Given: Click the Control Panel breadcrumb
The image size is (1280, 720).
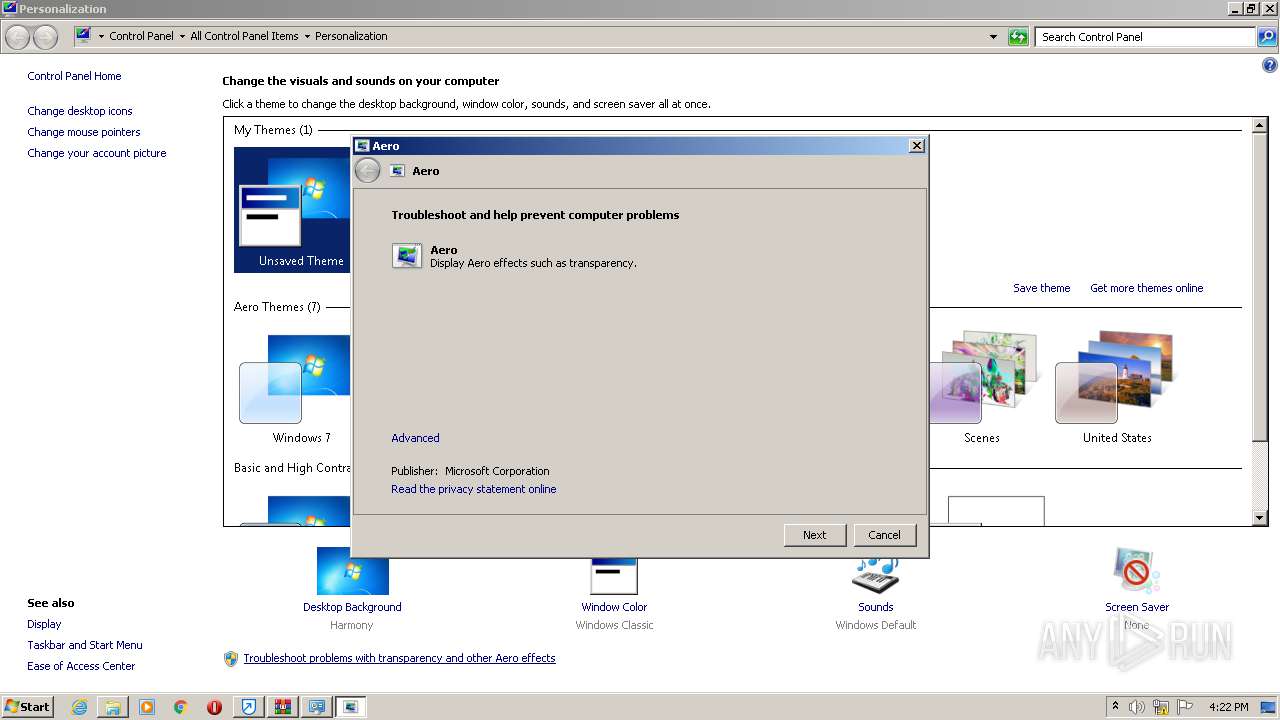Looking at the screenshot, I should [x=141, y=36].
